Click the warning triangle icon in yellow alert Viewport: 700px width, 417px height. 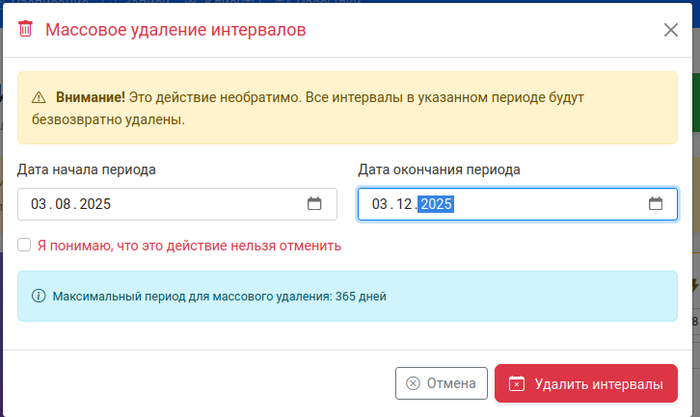pos(39,98)
